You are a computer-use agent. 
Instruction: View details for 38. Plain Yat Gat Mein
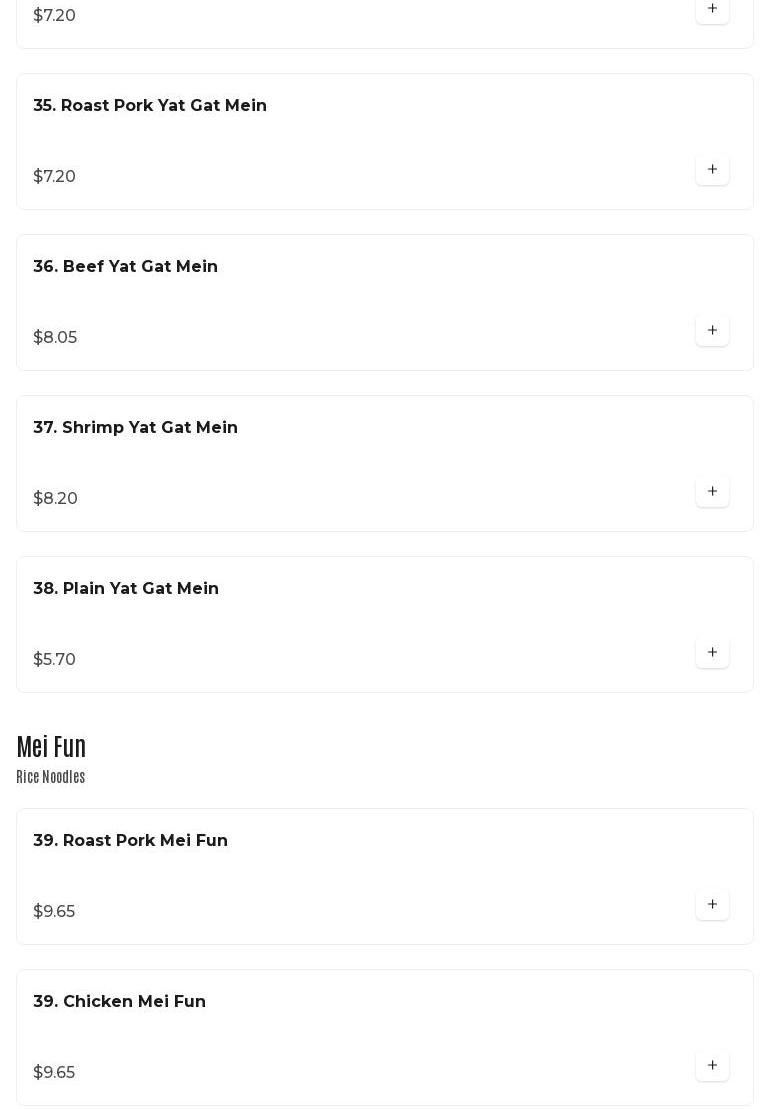126,589
